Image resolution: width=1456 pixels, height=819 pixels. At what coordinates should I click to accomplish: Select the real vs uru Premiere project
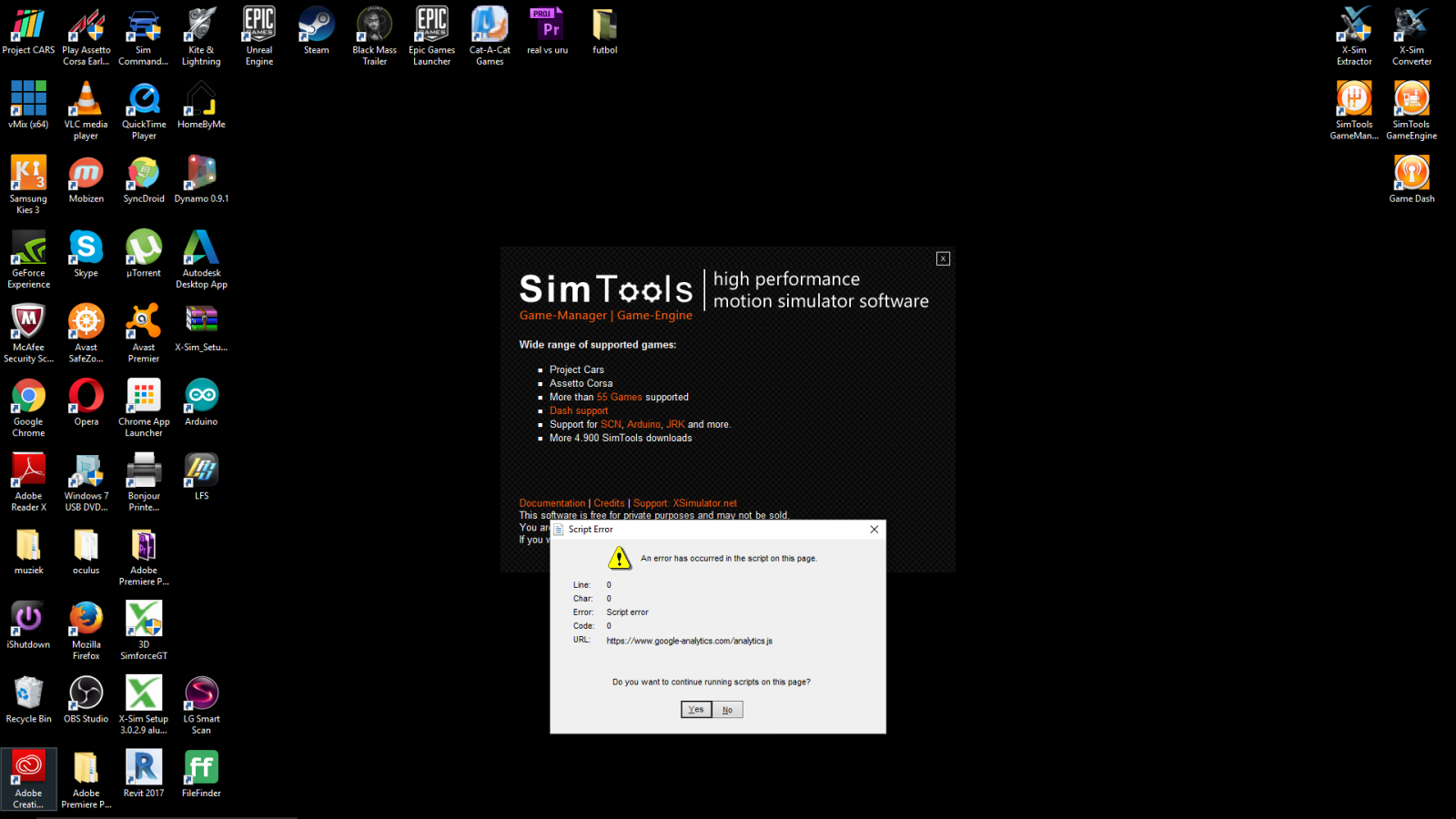547,32
